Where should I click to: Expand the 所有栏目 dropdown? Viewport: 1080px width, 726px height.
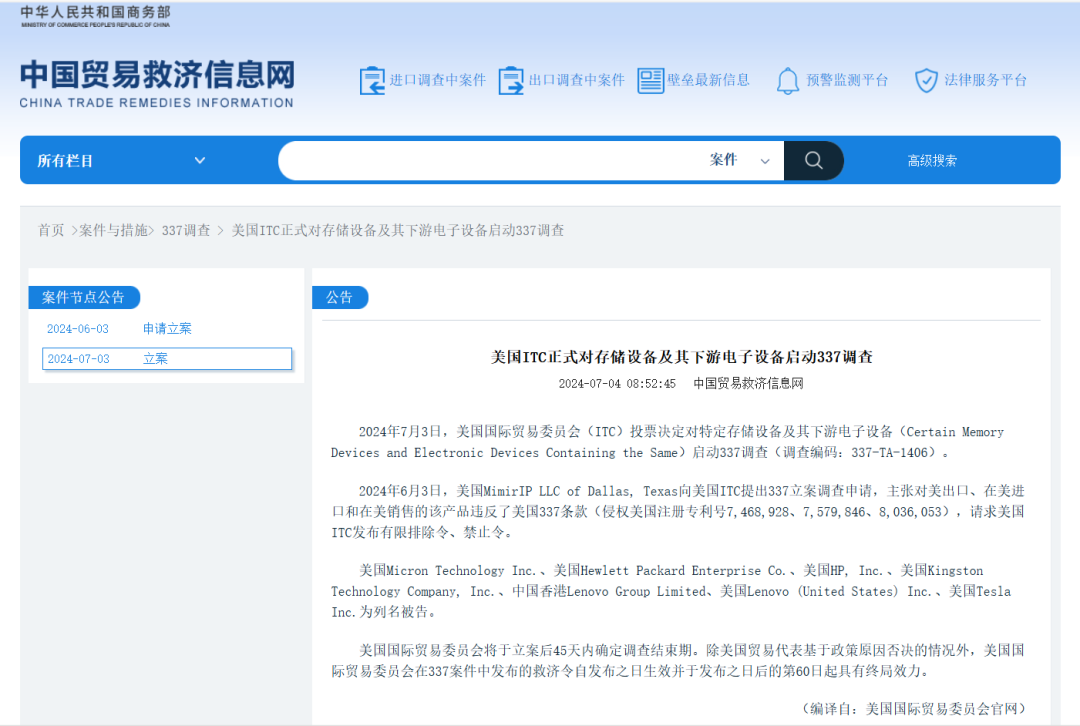(x=121, y=160)
